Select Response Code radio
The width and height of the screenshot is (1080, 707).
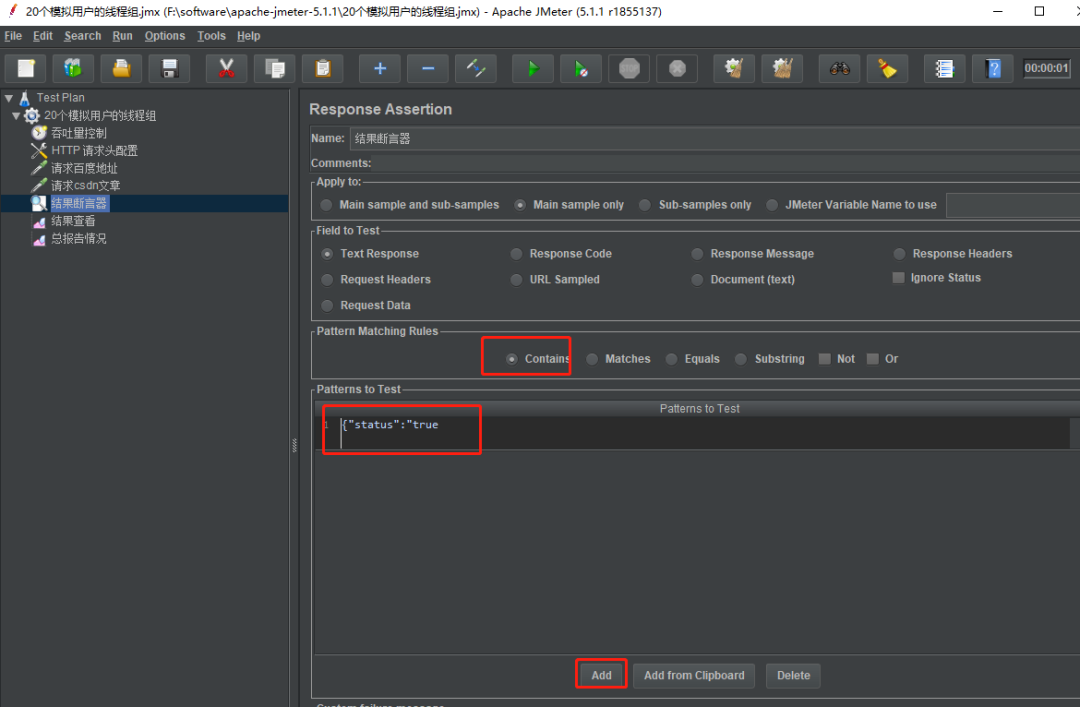pyautogui.click(x=516, y=254)
